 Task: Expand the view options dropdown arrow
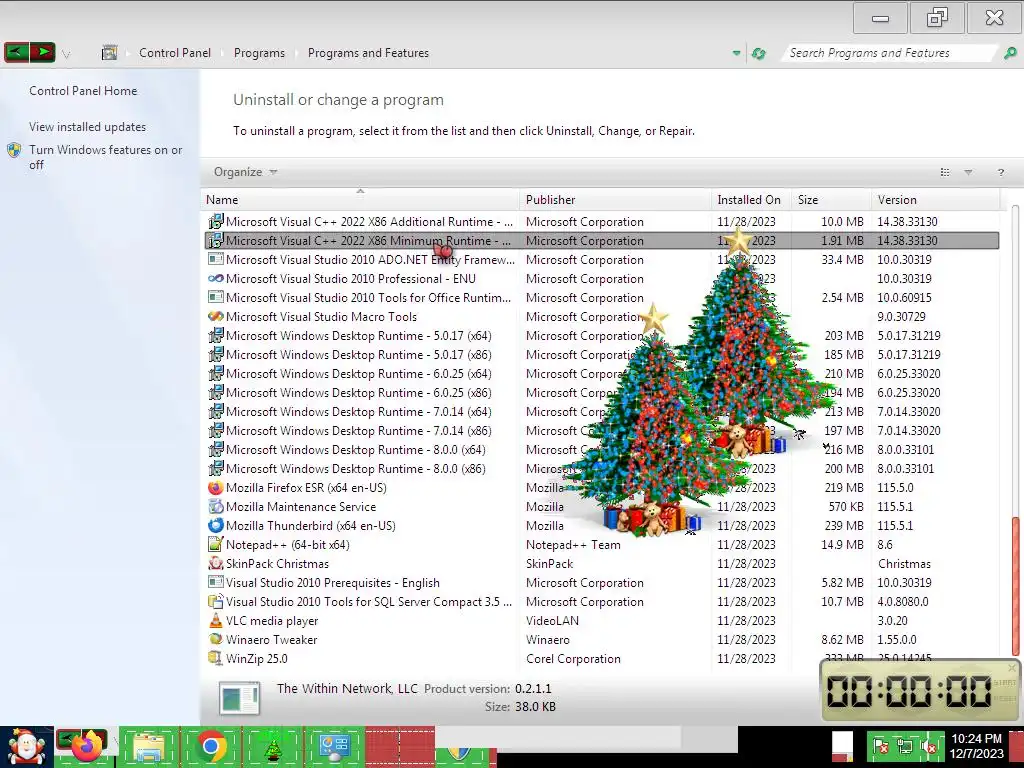click(x=968, y=172)
